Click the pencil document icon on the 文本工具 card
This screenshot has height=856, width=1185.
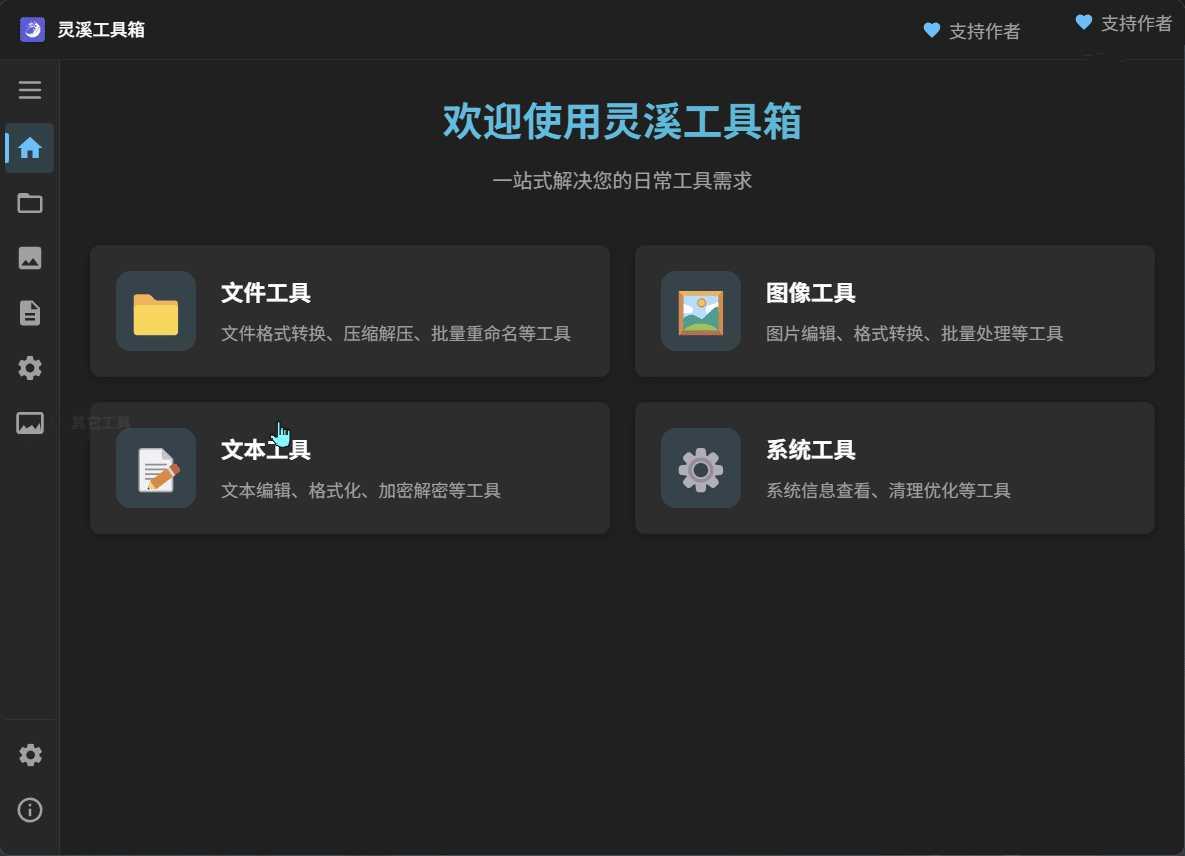point(155,468)
